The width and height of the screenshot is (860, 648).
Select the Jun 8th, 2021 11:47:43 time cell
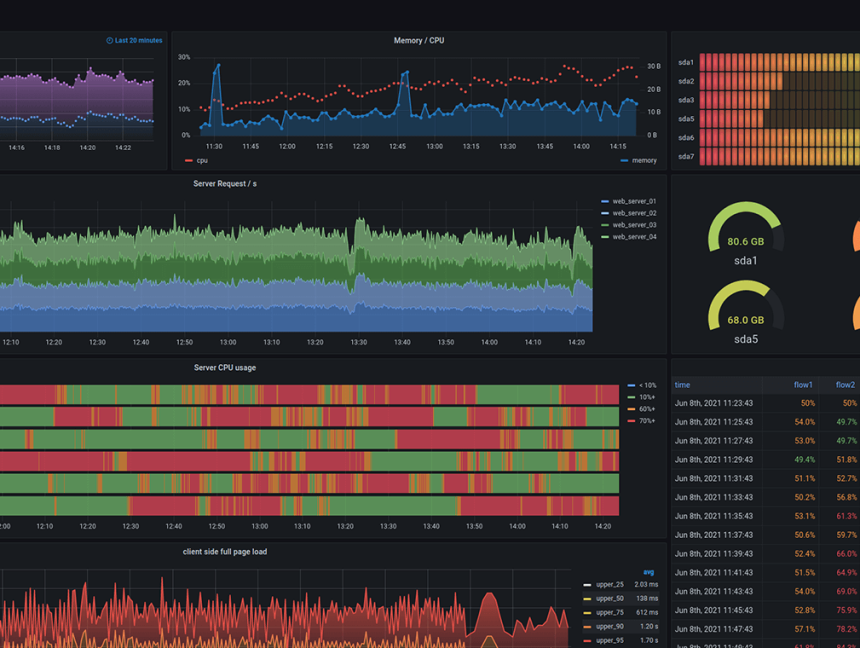tap(714, 629)
